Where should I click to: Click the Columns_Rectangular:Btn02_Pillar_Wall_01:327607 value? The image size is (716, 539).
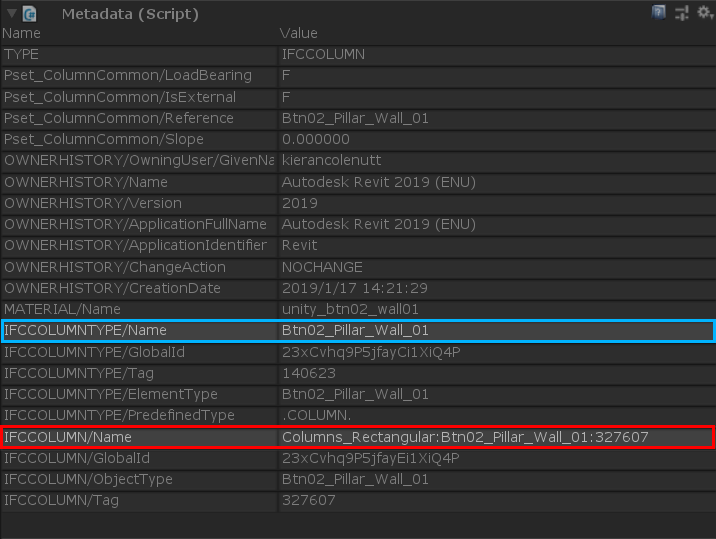497,437
